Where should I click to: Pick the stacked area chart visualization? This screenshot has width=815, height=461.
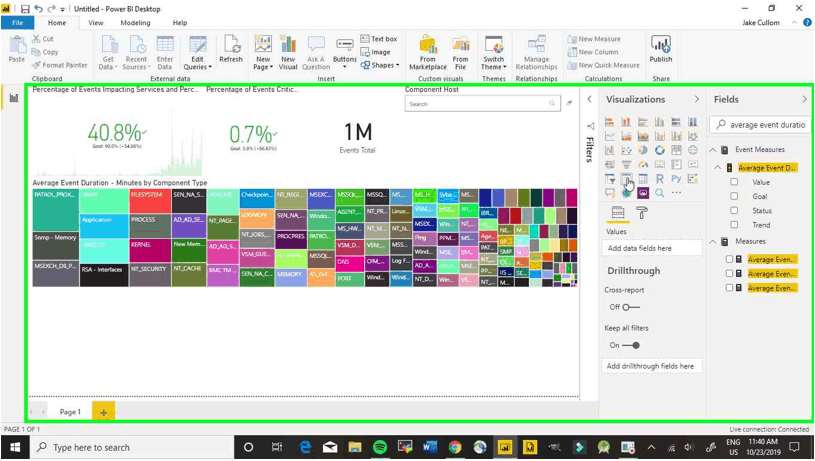pyautogui.click(x=643, y=136)
